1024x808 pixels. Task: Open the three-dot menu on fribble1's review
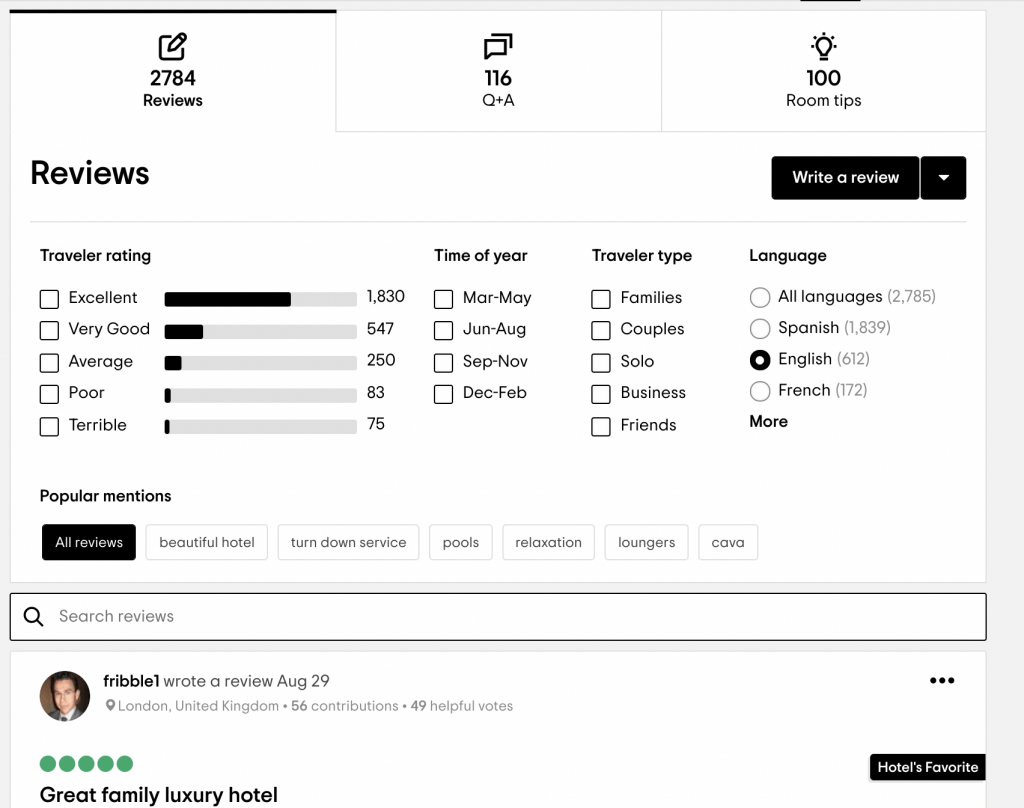tap(942, 681)
